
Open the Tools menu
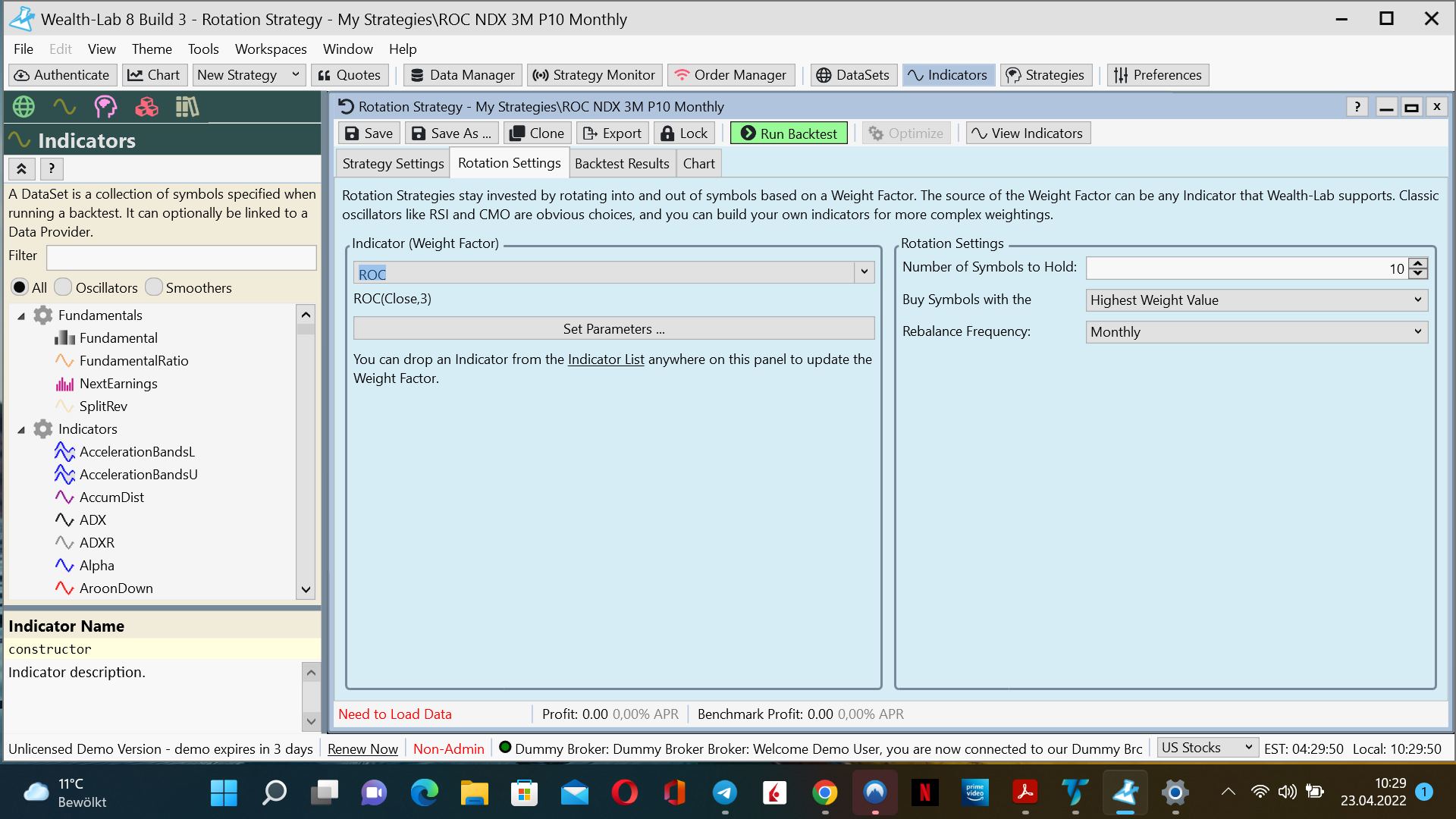(x=203, y=49)
